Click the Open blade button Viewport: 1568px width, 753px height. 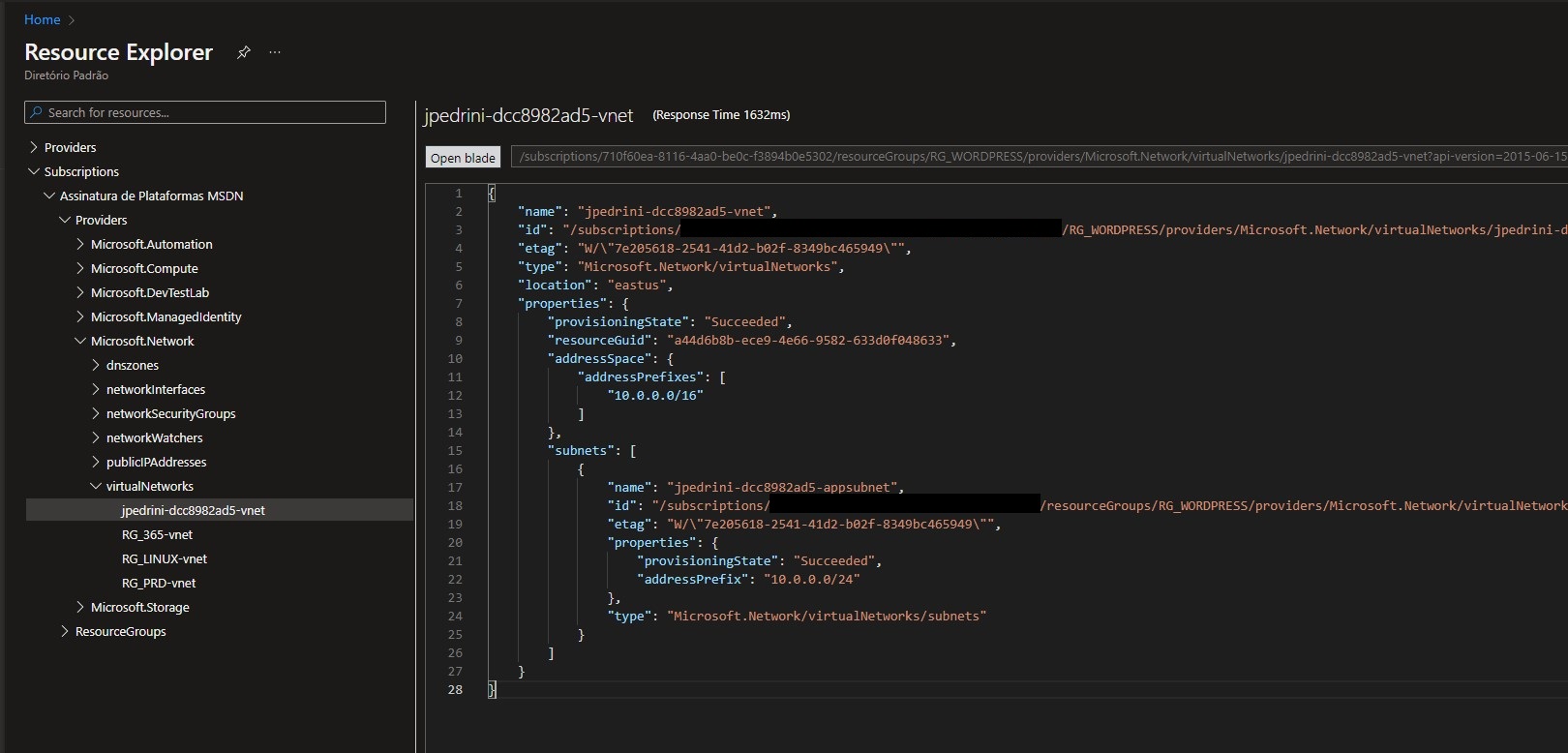pos(463,158)
